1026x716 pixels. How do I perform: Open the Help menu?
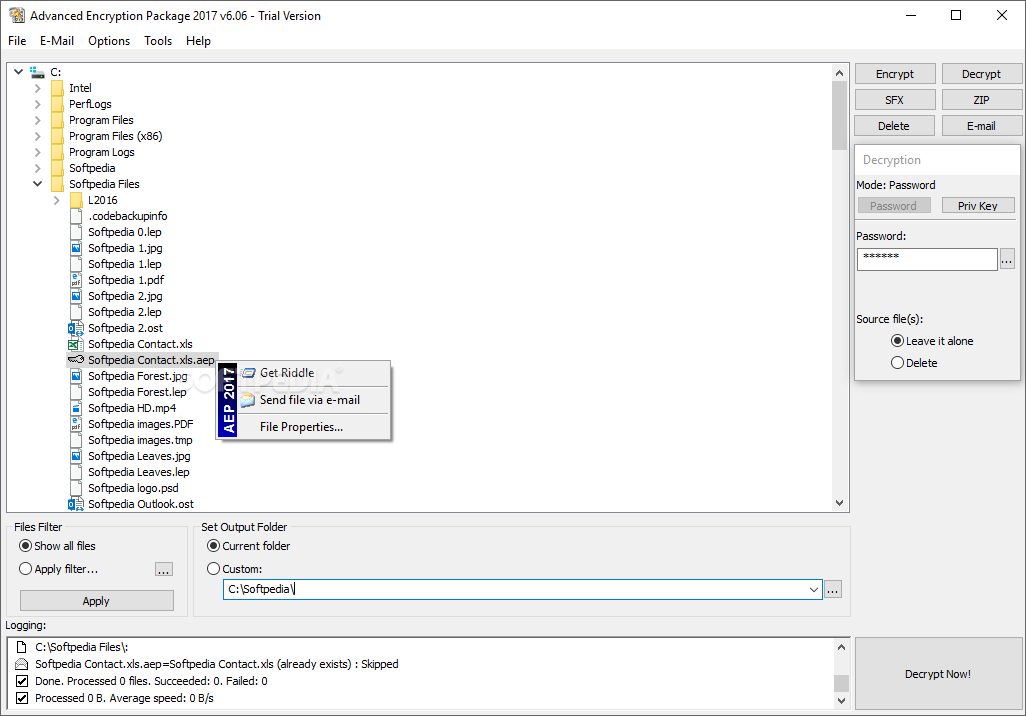(x=198, y=41)
